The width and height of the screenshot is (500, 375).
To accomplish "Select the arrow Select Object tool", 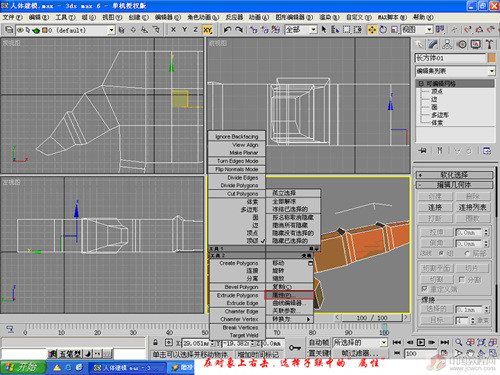I will 324,30.
